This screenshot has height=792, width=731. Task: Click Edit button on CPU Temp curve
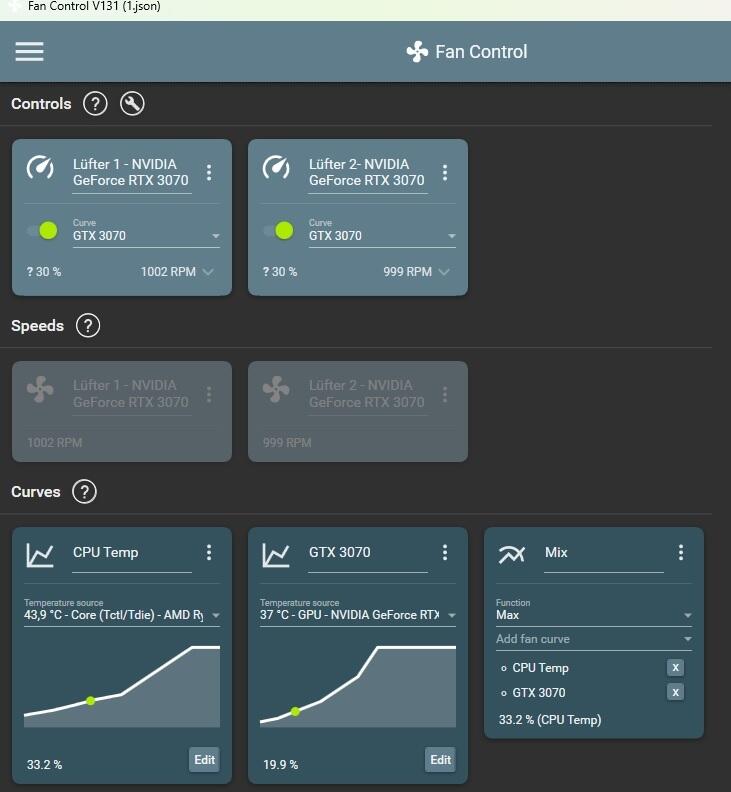[x=204, y=760]
